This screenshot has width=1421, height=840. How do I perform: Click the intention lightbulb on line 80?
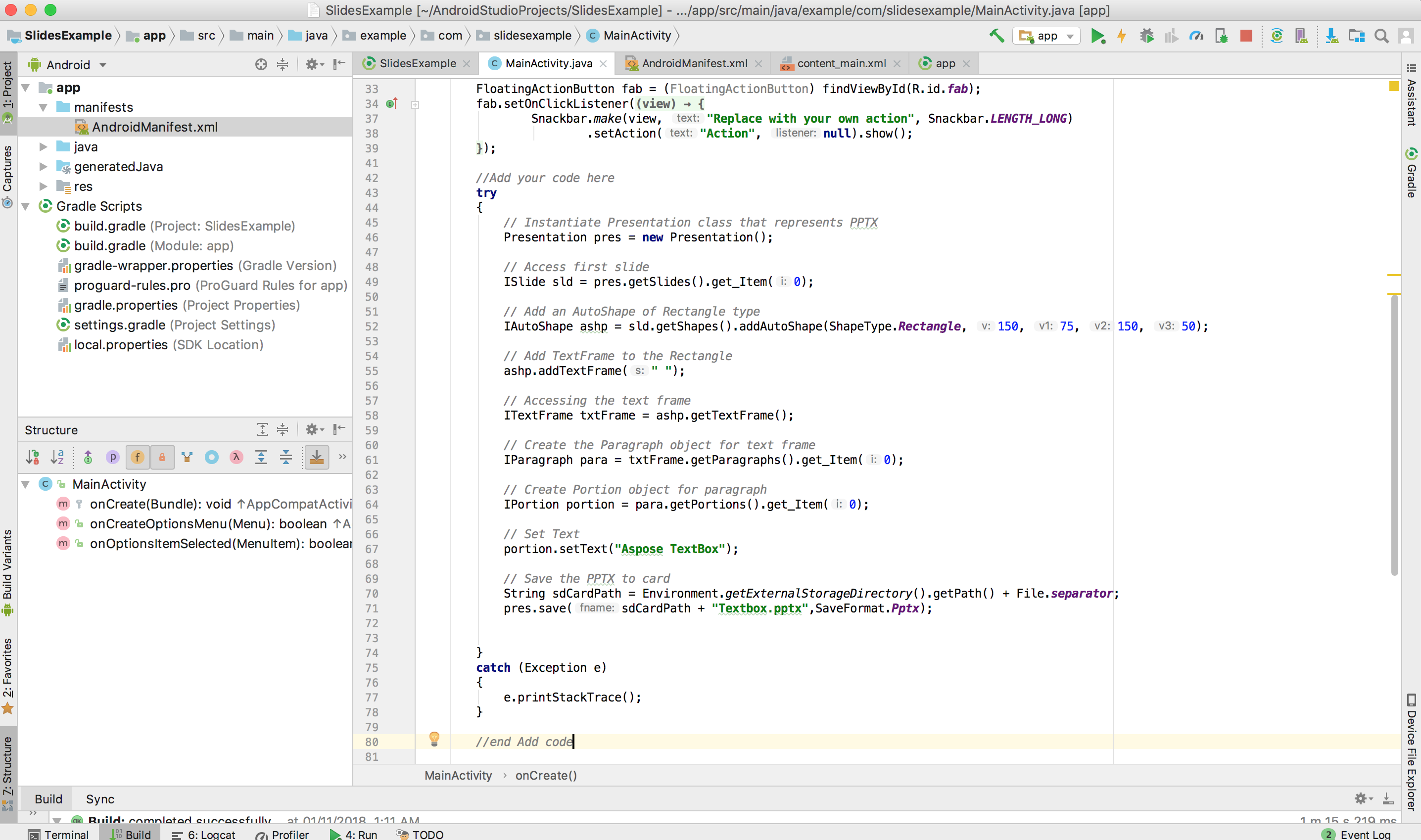[x=434, y=739]
